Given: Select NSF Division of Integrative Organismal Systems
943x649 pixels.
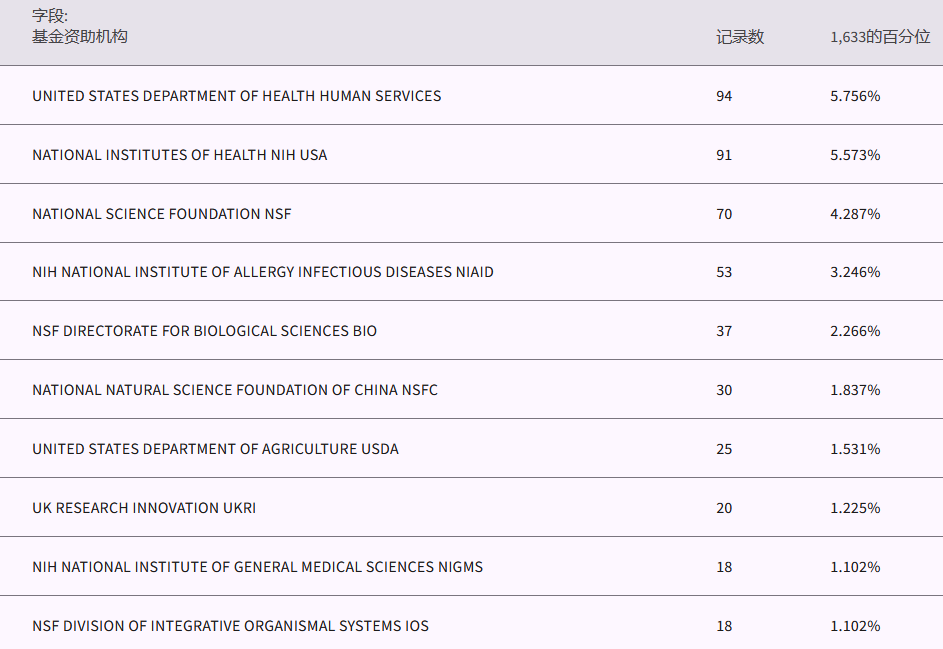Looking at the screenshot, I should pos(230,626).
